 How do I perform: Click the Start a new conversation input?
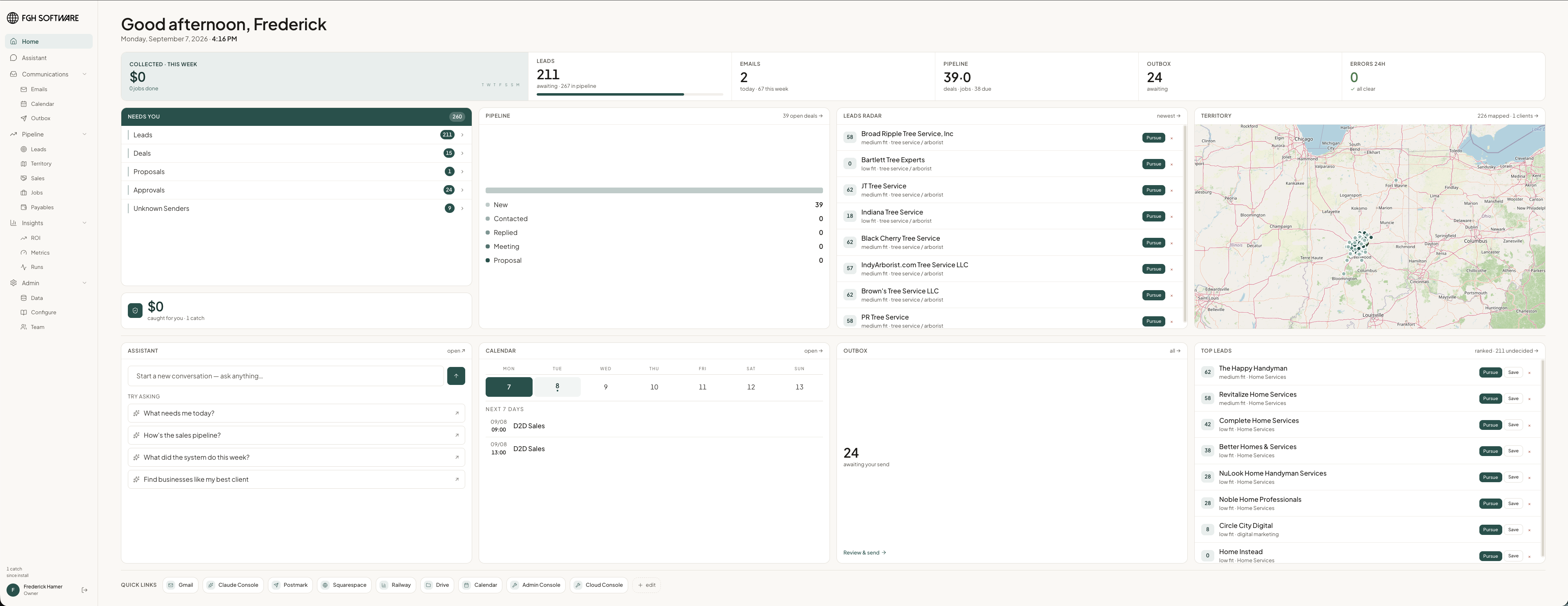[285, 376]
